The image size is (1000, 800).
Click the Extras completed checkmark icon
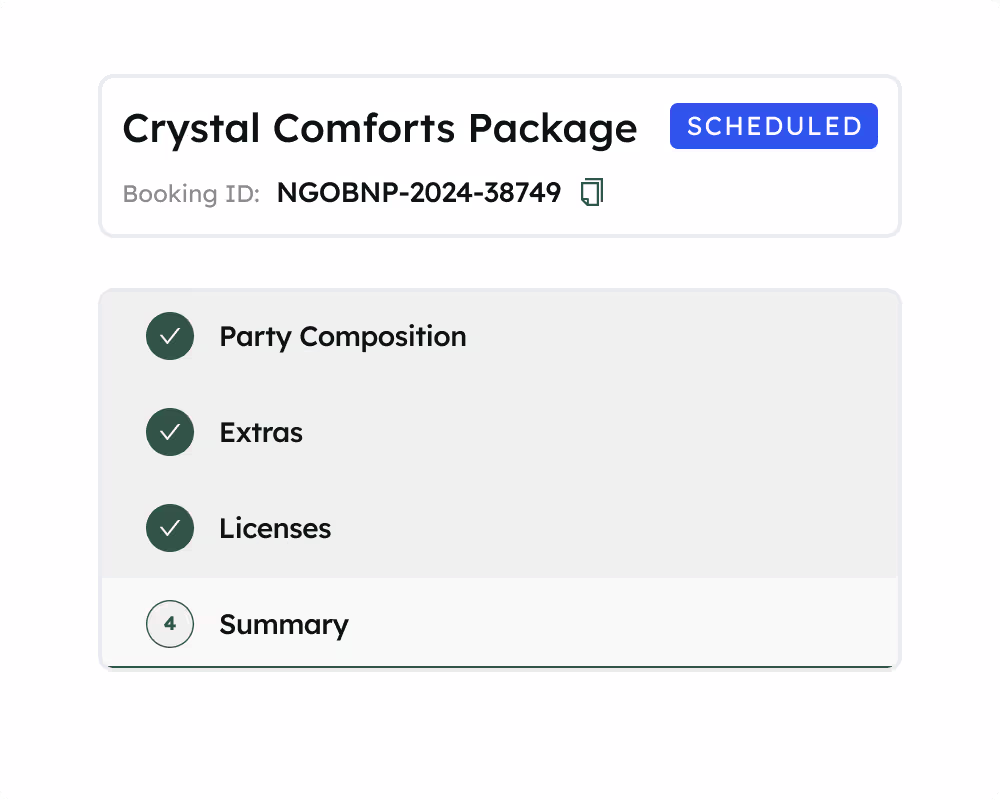pyautogui.click(x=170, y=432)
